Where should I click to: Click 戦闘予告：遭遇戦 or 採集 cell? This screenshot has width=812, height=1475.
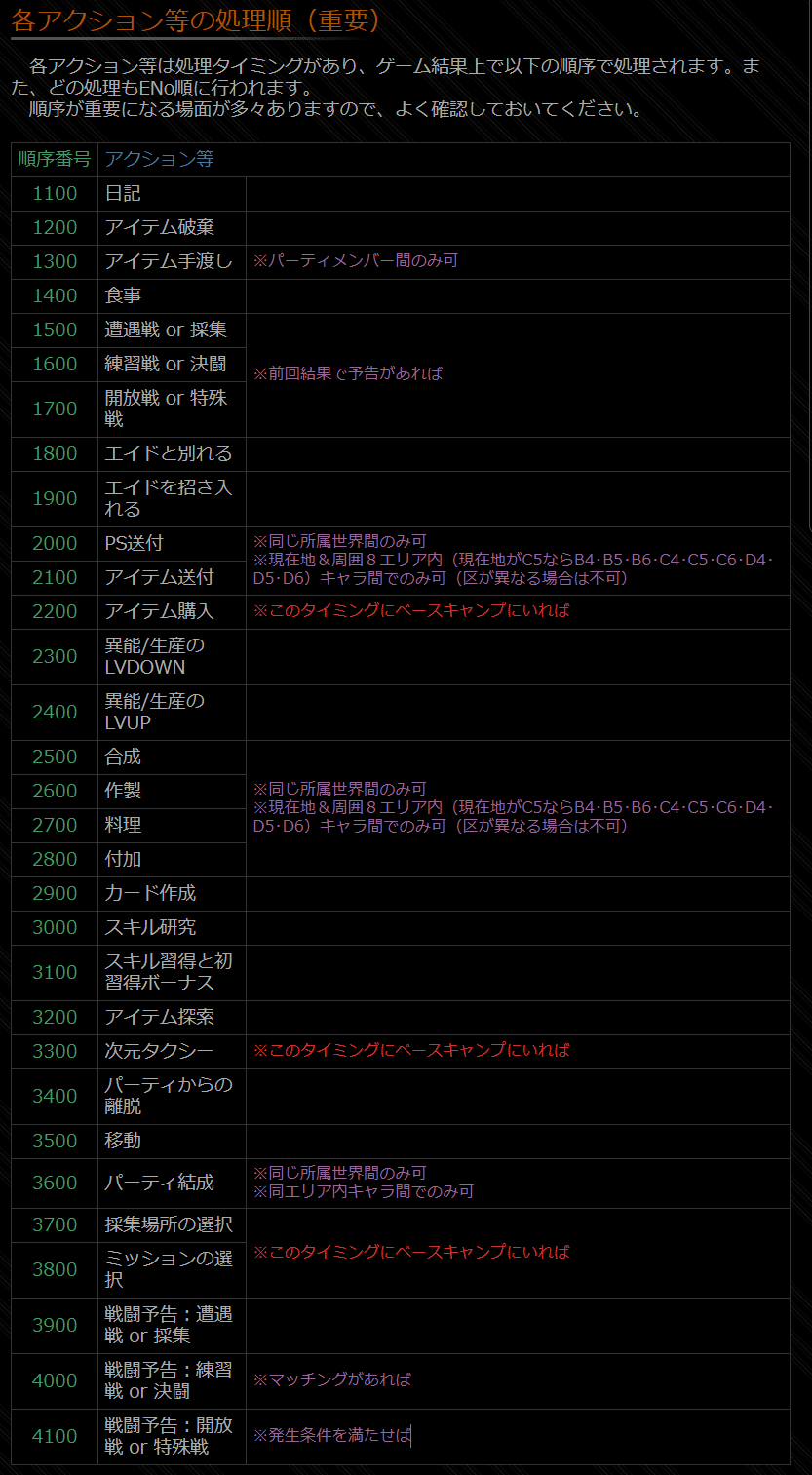pyautogui.click(x=172, y=1326)
